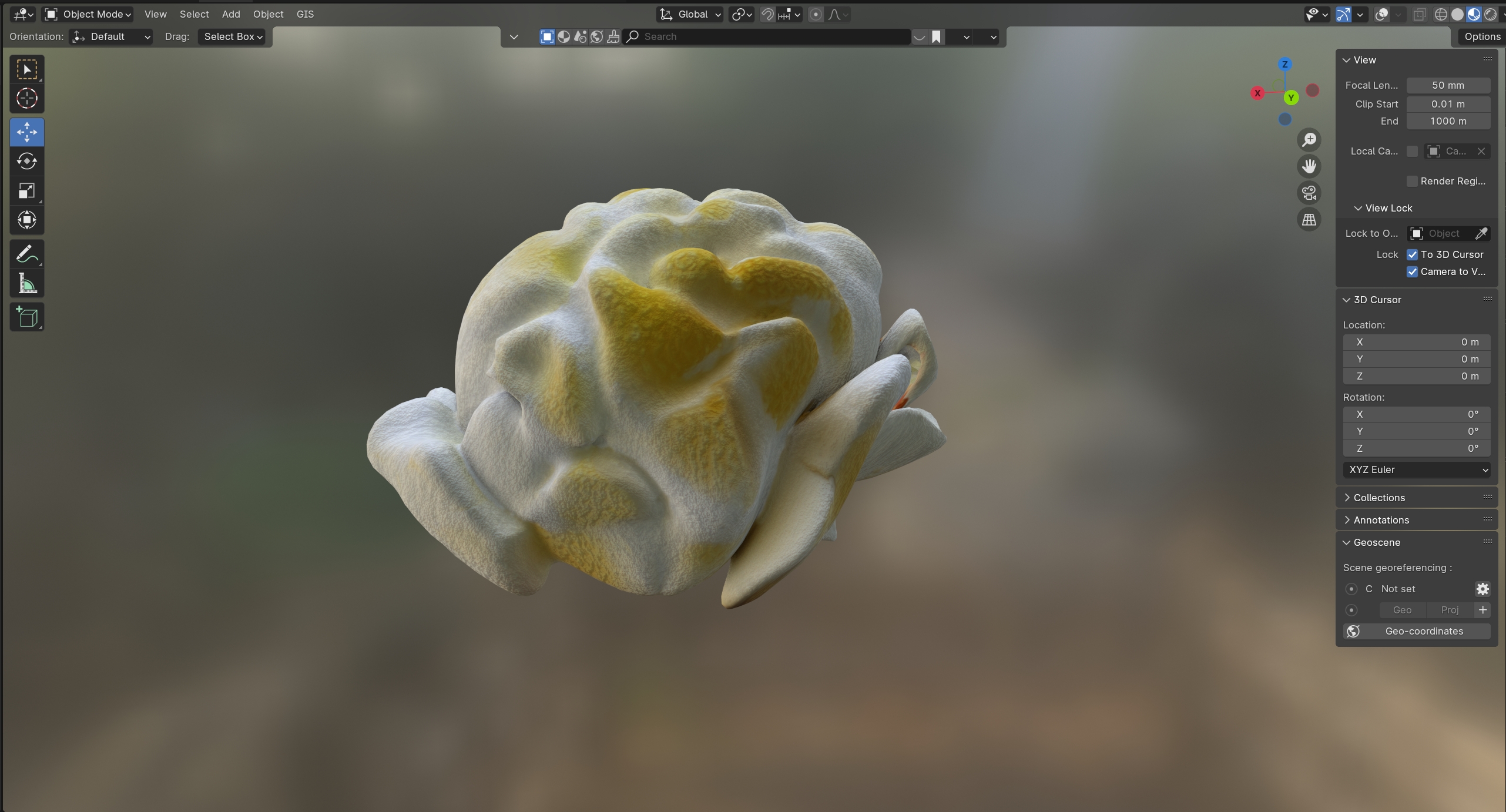The image size is (1506, 812).
Task: Activate the Measure tool
Action: (x=26, y=284)
